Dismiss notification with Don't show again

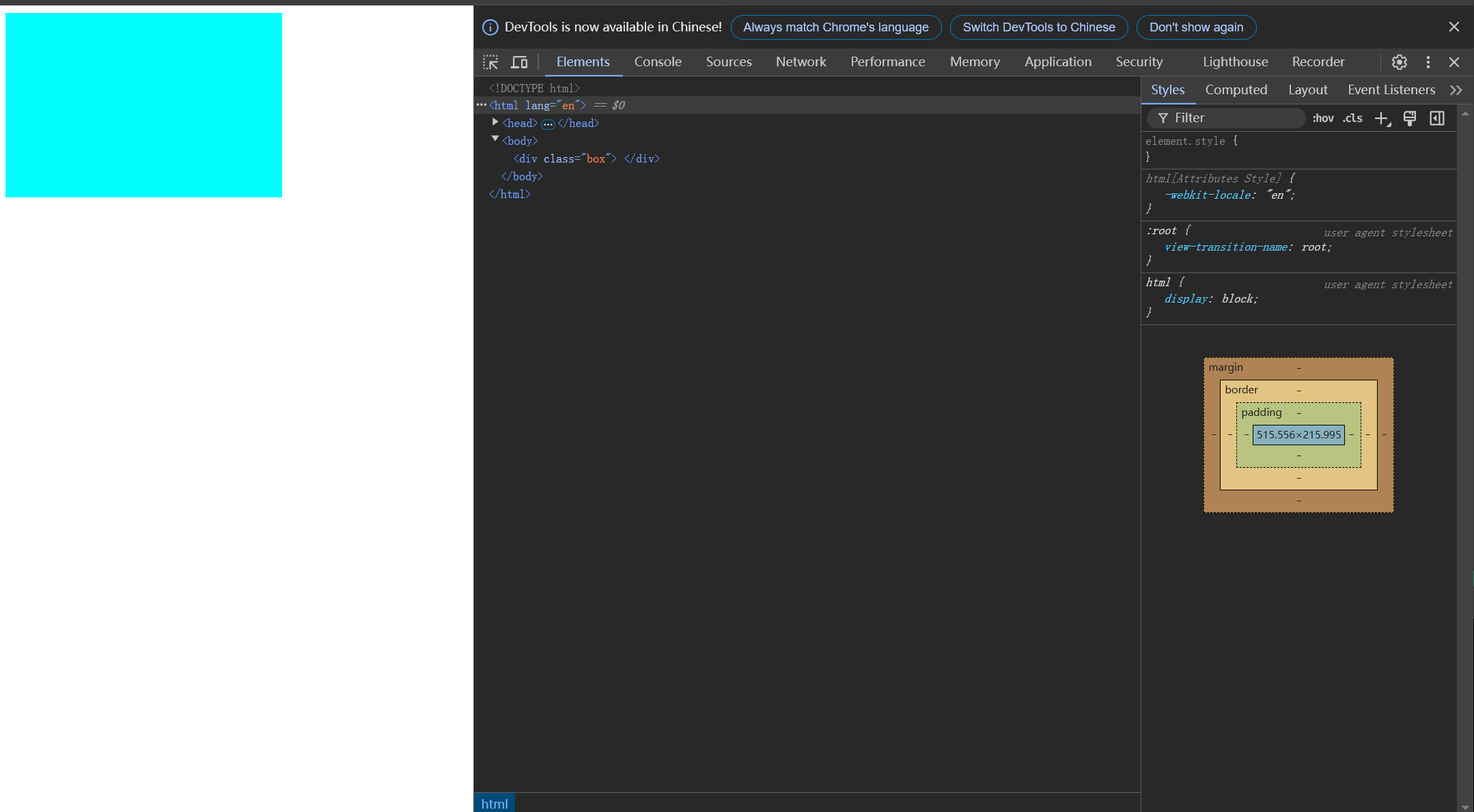point(1196,27)
